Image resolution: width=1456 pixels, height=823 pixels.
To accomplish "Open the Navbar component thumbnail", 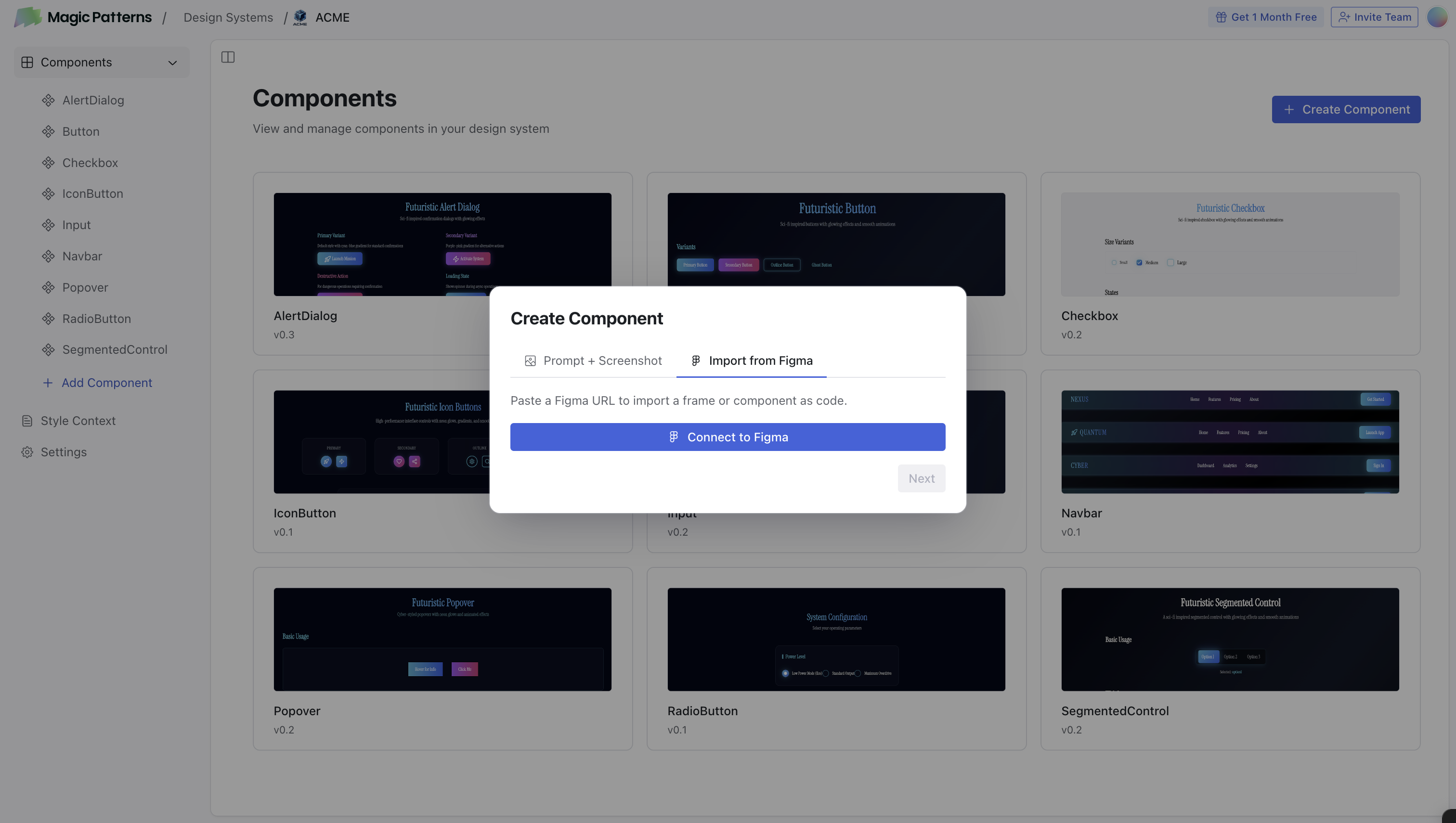I will coord(1230,441).
